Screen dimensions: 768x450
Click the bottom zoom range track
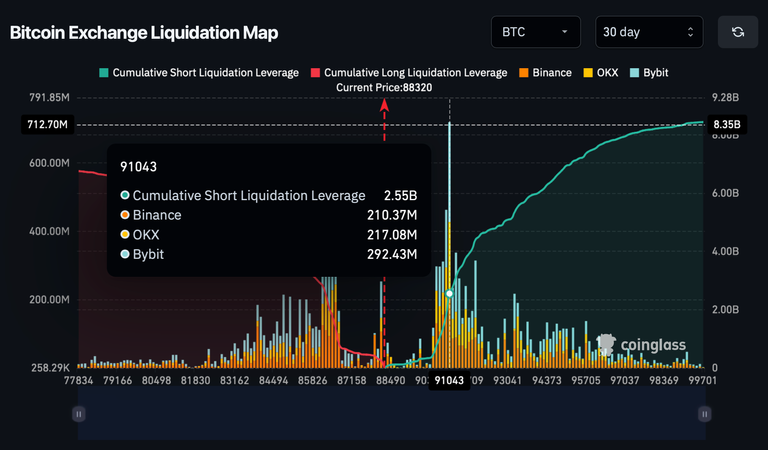390,413
